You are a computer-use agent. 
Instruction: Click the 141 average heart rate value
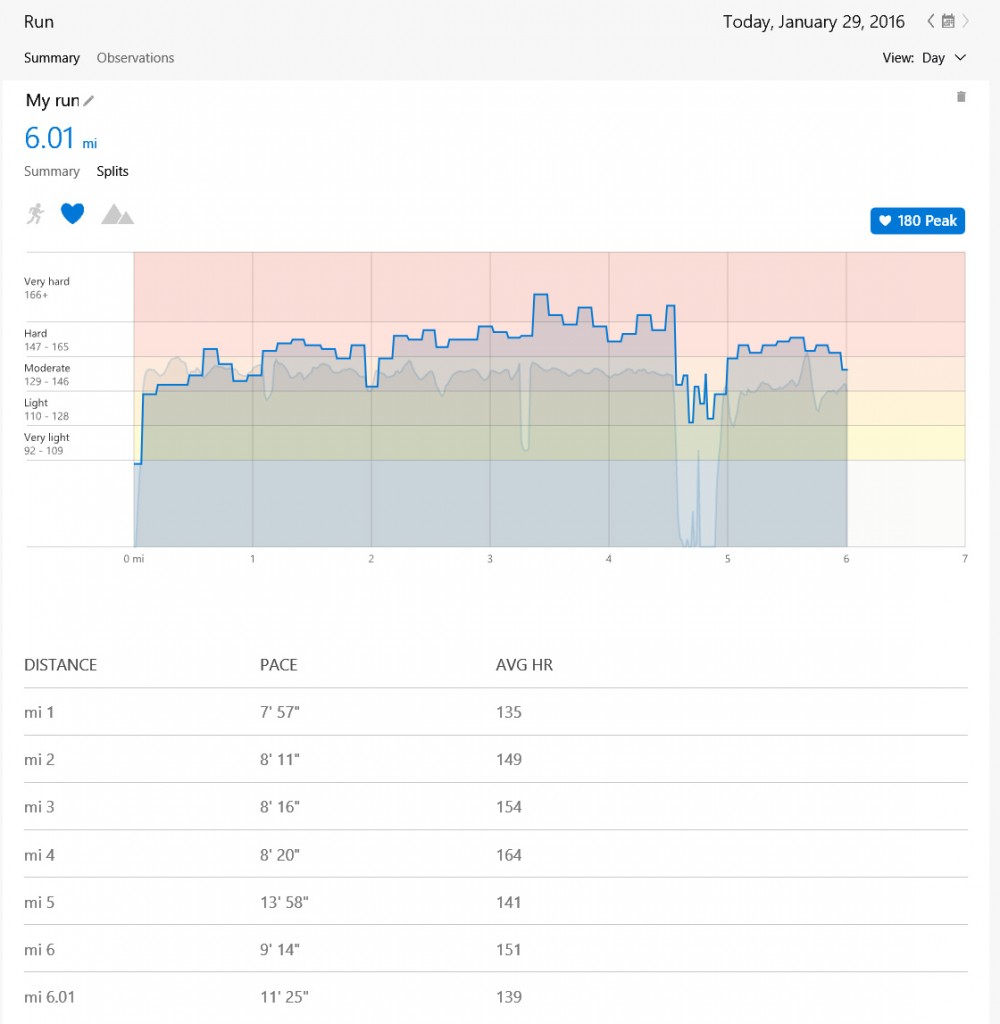coord(509,903)
